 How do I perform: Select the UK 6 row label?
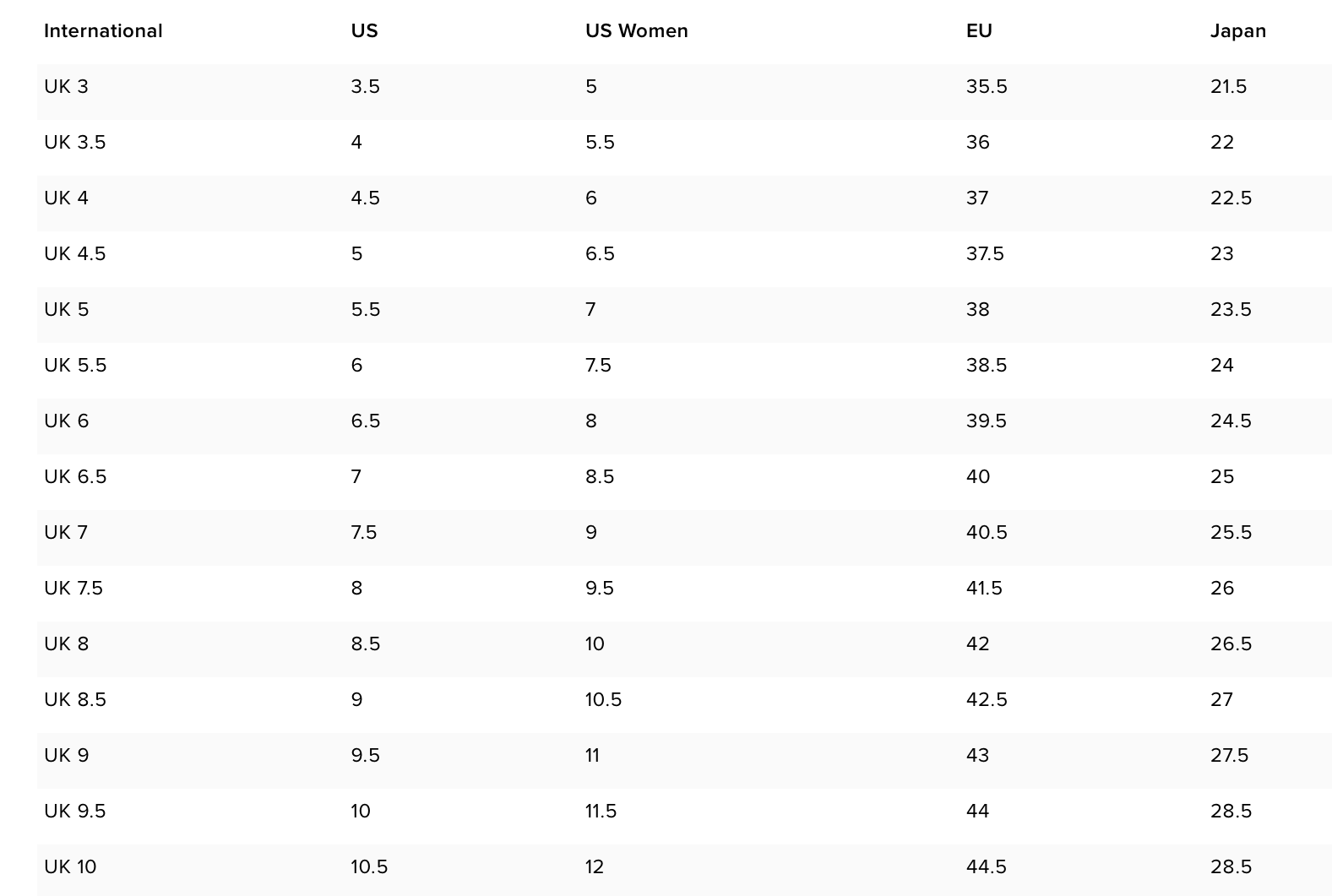pyautogui.click(x=66, y=421)
